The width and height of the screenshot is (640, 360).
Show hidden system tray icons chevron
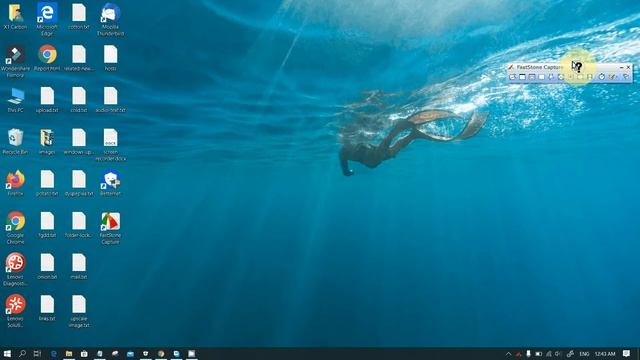[509, 354]
